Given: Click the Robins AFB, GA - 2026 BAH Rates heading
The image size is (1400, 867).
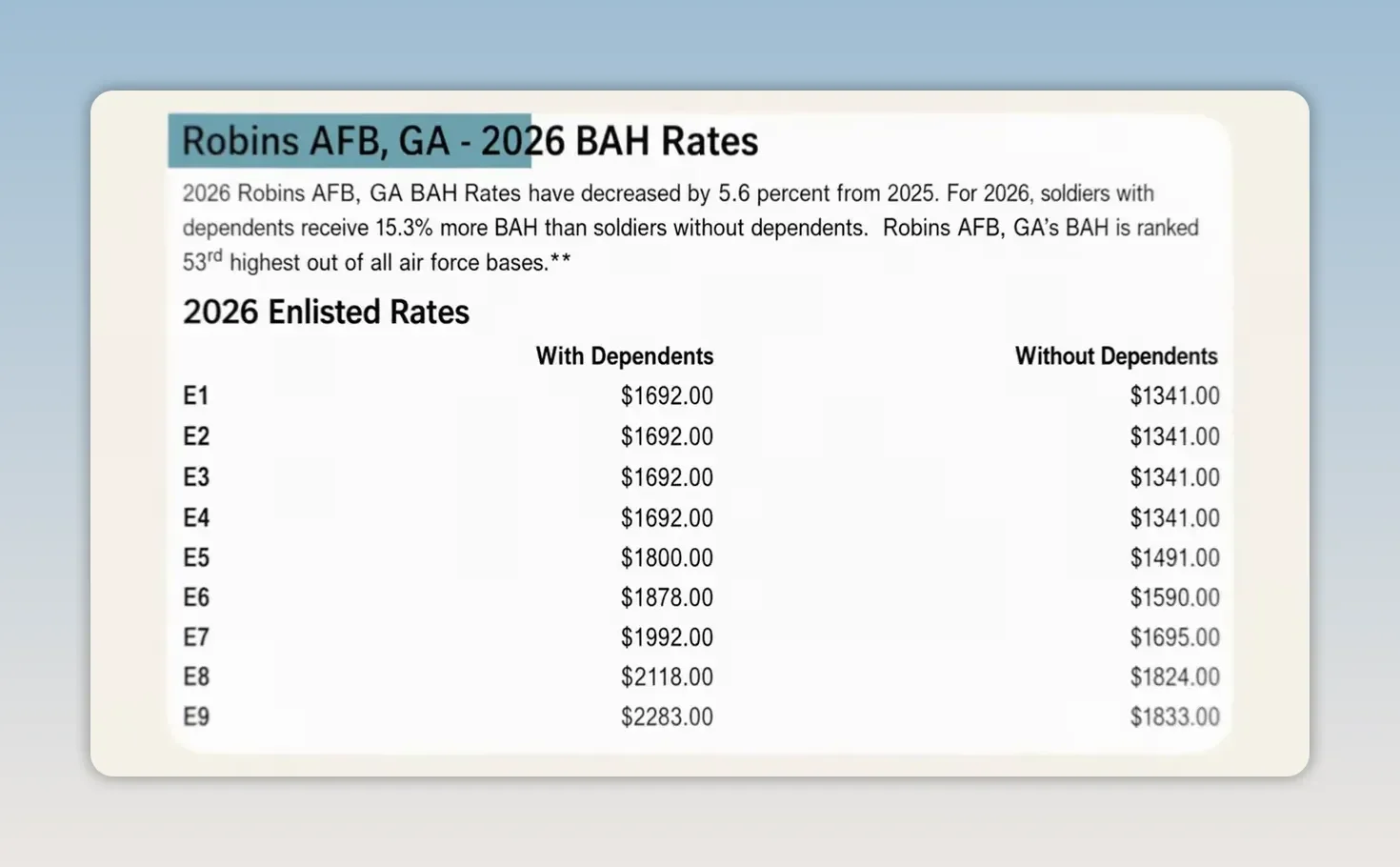Looking at the screenshot, I should (x=470, y=141).
